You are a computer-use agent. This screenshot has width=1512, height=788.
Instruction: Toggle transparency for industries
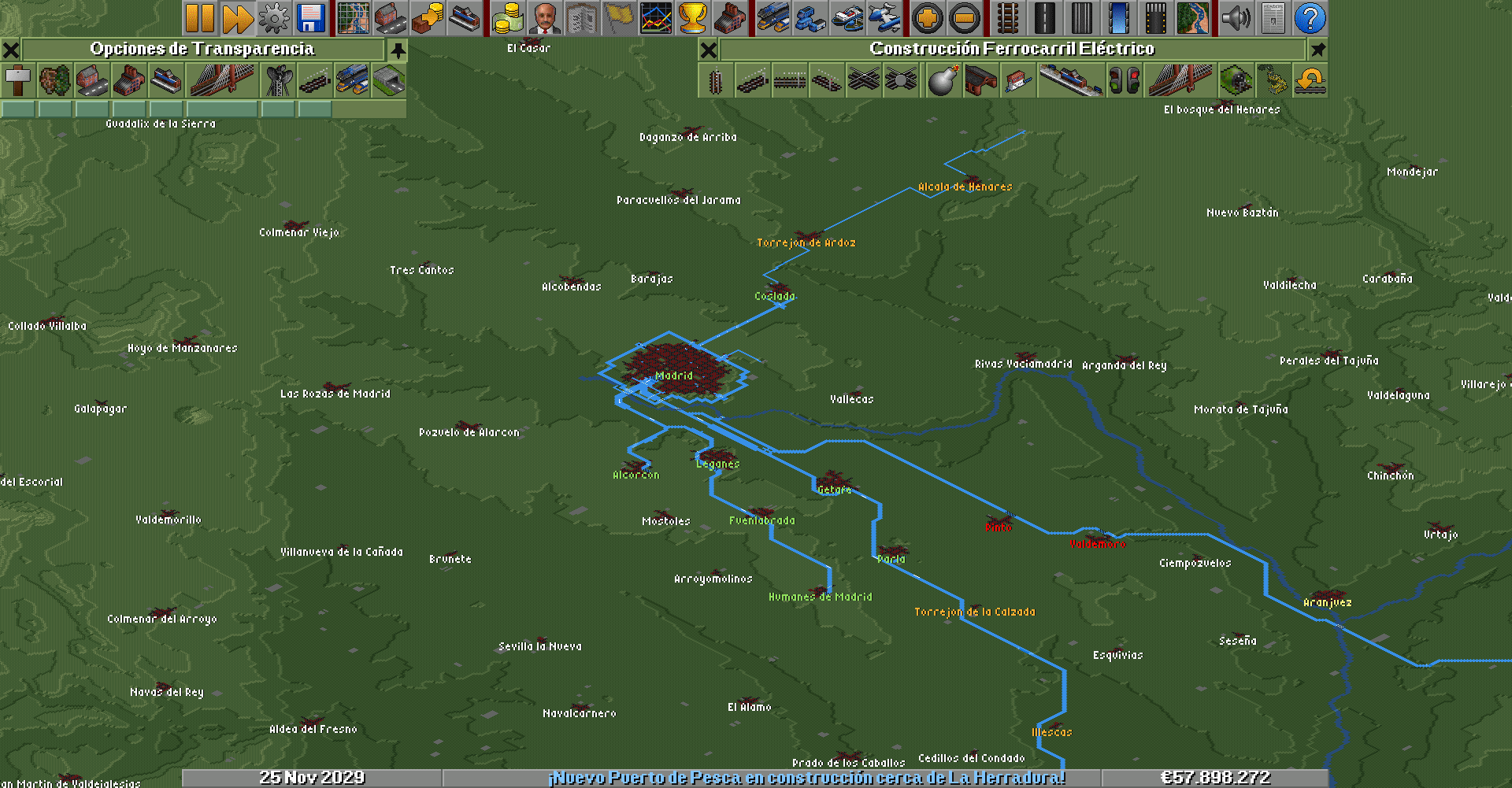(x=129, y=80)
